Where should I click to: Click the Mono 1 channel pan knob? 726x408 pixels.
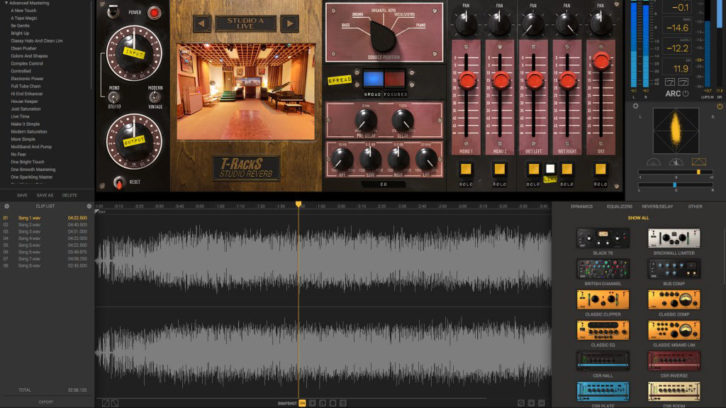(x=466, y=23)
